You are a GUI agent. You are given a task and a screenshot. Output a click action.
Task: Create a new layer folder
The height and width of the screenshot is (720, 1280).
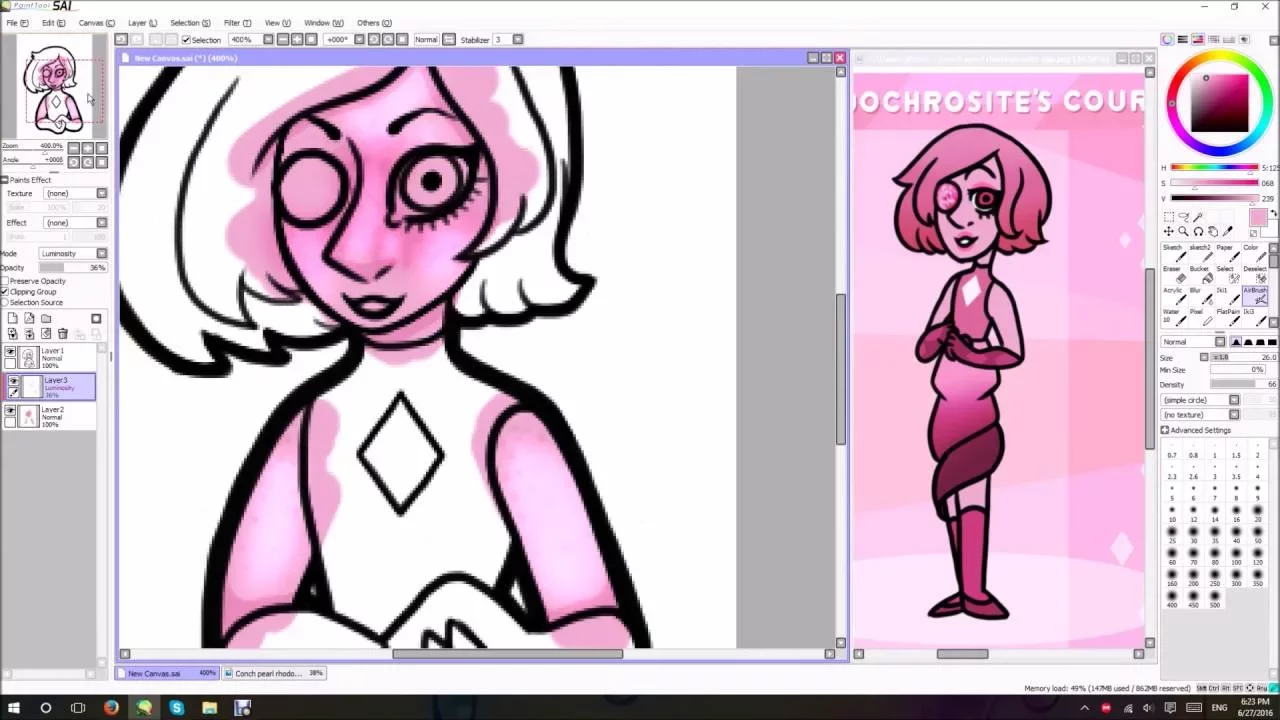46,319
